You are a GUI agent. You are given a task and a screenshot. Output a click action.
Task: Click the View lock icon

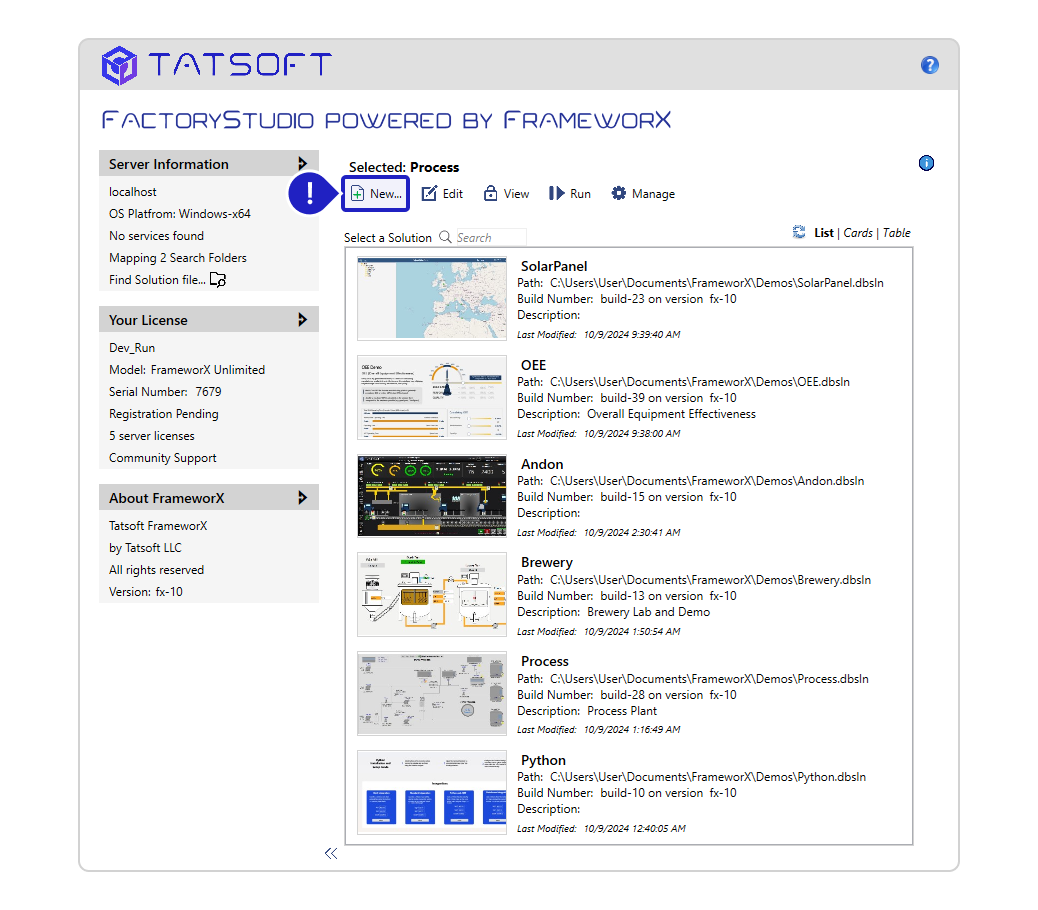pyautogui.click(x=490, y=193)
